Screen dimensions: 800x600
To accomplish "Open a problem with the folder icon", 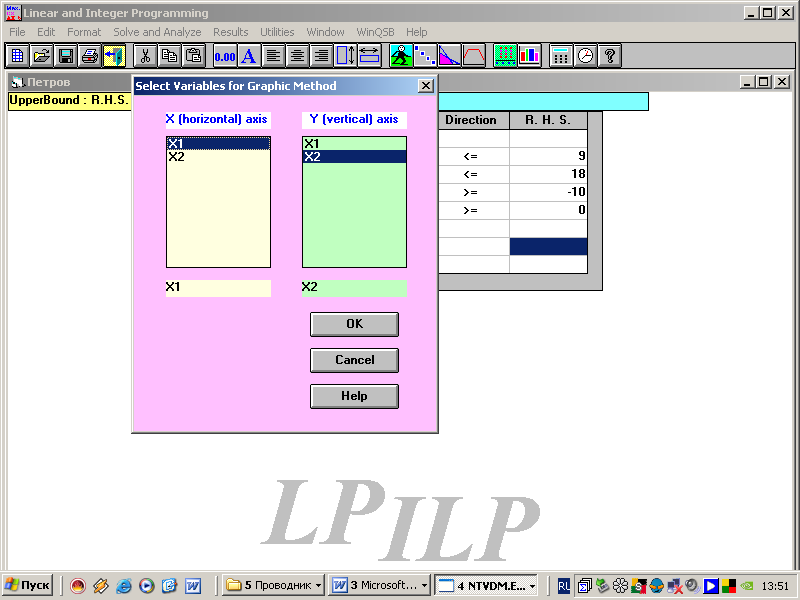I will [41, 56].
